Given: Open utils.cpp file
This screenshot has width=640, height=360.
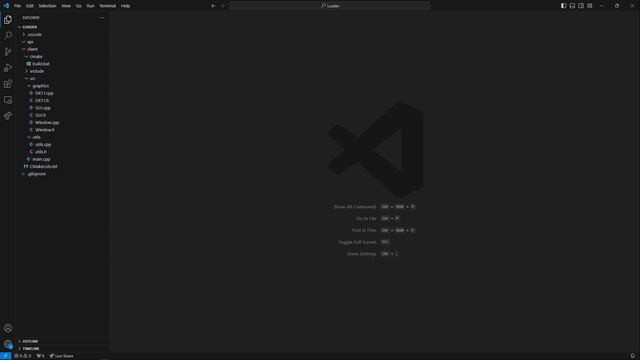Looking at the screenshot, I should point(63,144).
